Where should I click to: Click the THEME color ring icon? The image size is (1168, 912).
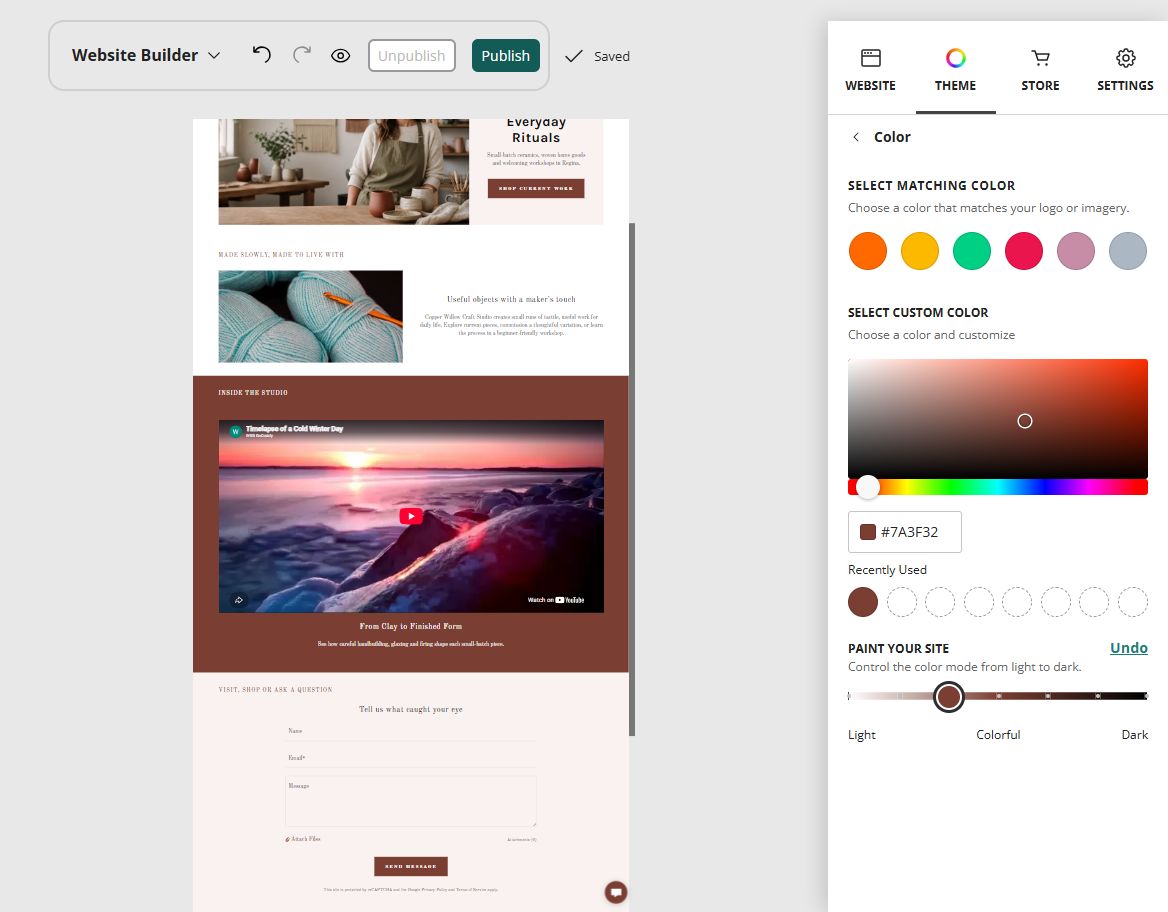(956, 57)
